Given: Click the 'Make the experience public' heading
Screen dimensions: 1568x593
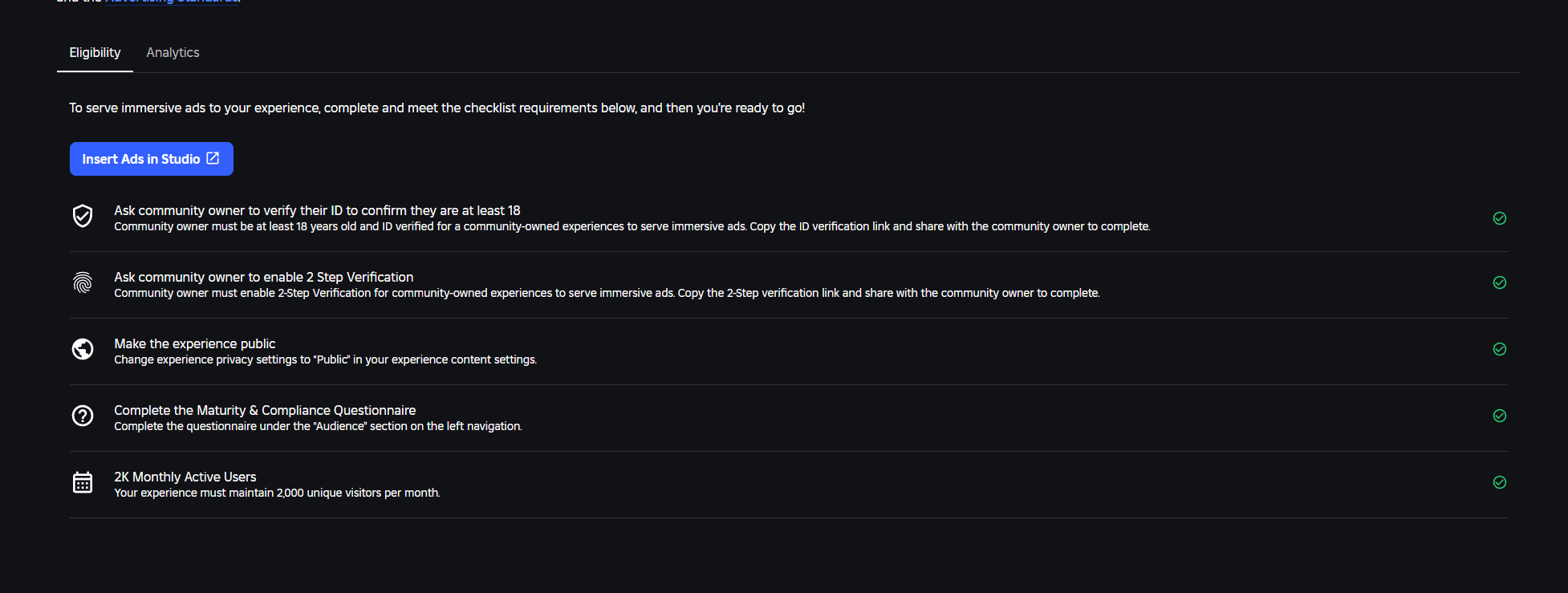Looking at the screenshot, I should (x=194, y=343).
